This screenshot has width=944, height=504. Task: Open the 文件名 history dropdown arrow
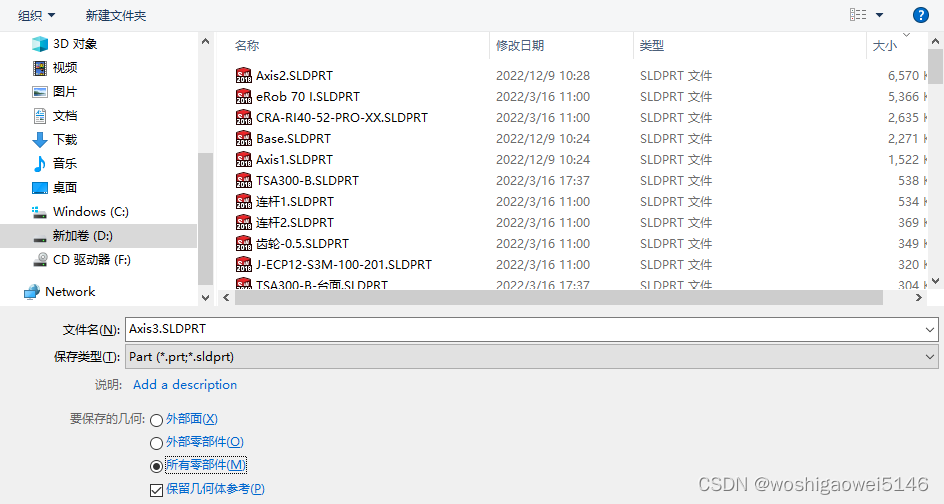pos(930,329)
